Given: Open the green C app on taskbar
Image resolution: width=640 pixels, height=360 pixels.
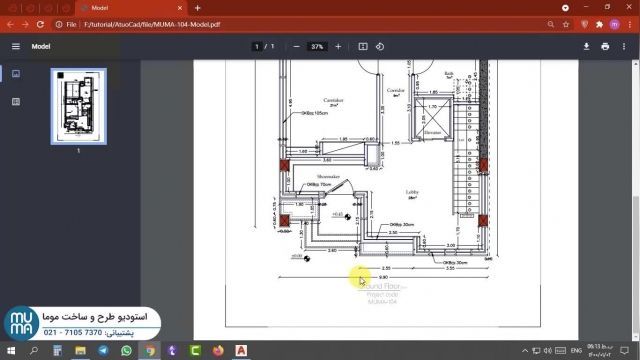Looking at the screenshot, I should (x=195, y=351).
